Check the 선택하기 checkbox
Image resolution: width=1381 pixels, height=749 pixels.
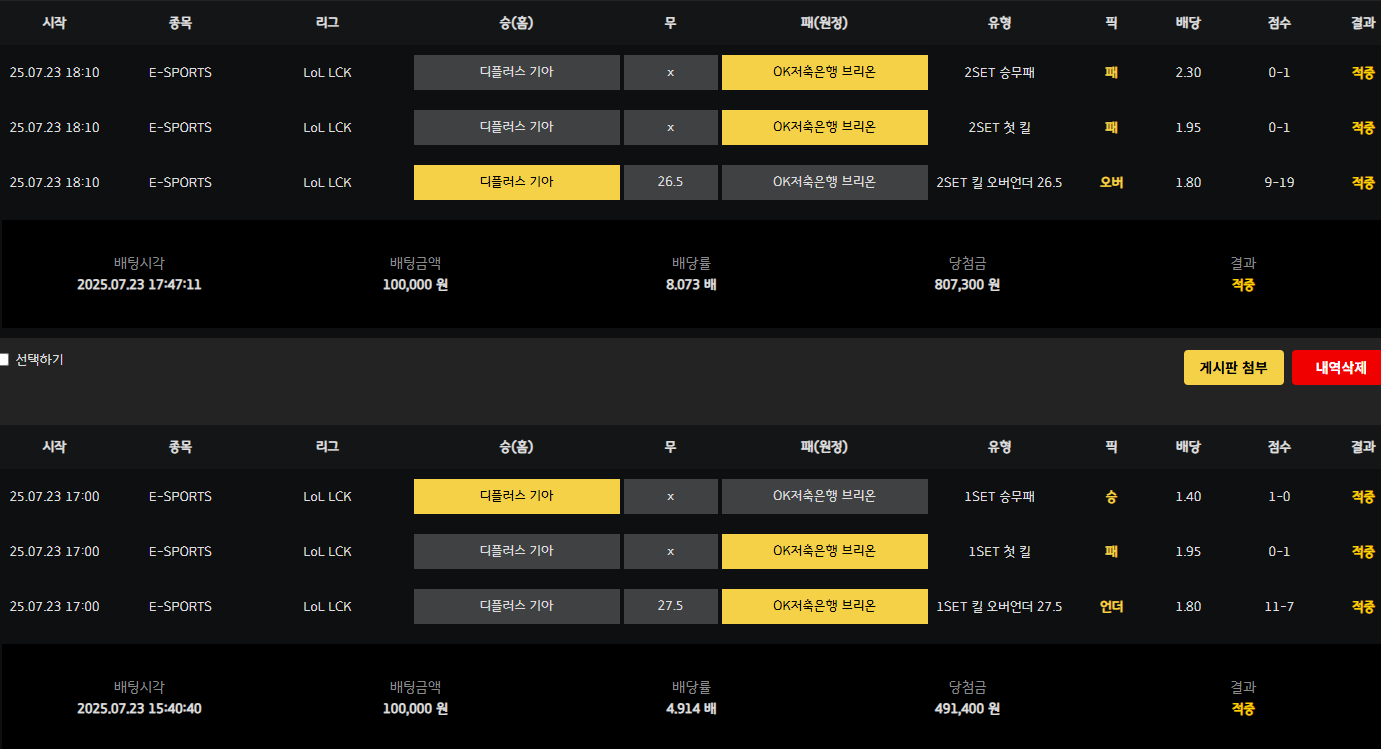(5, 360)
